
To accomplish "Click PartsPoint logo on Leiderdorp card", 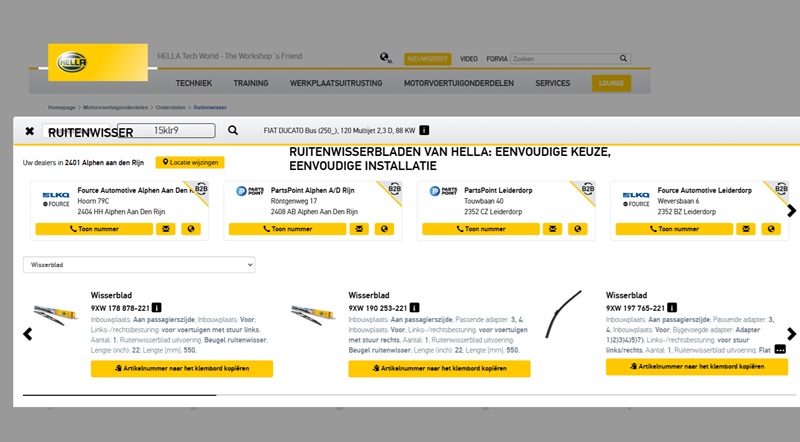I will [x=443, y=191].
